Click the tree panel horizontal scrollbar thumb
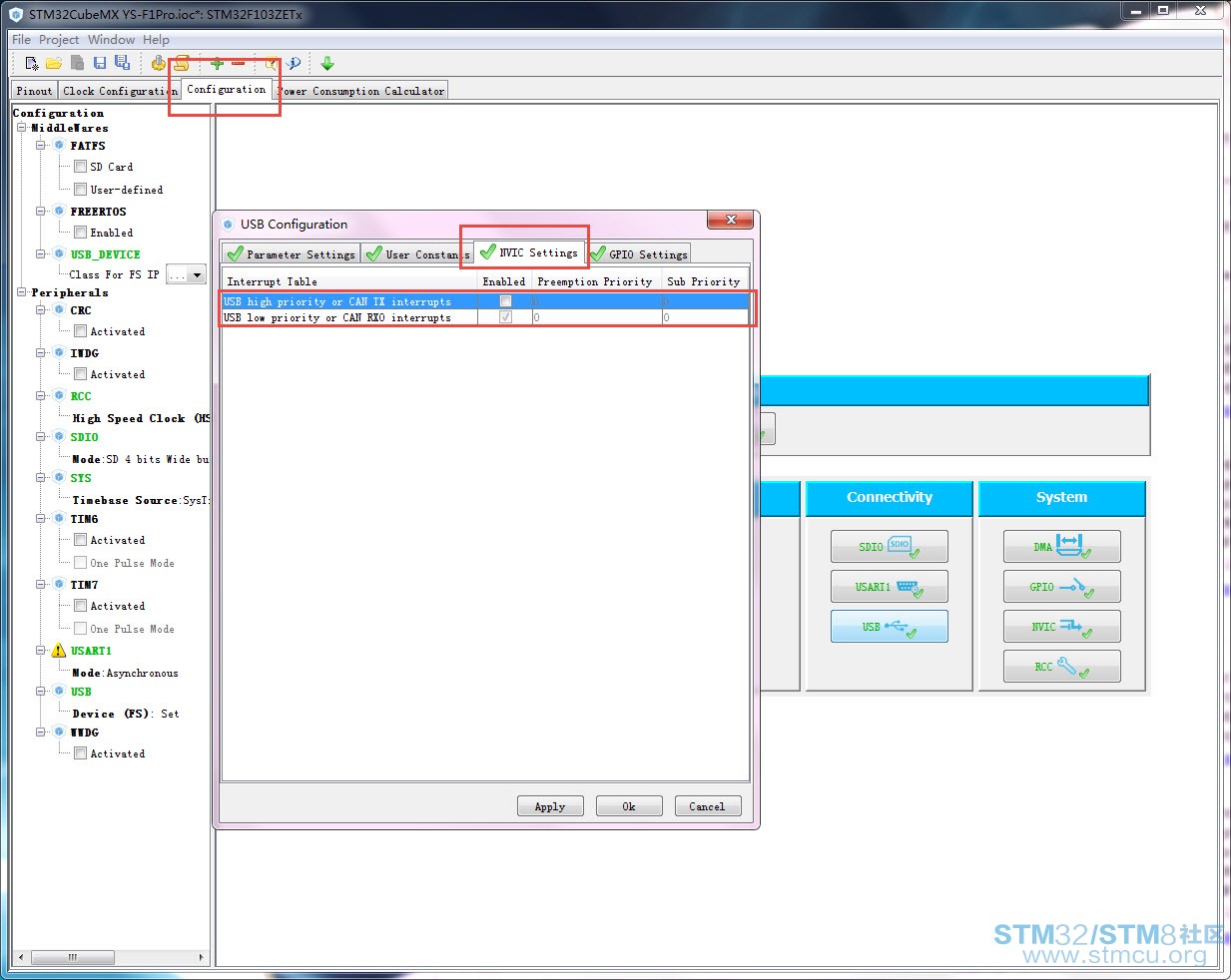1231x980 pixels. pos(73,957)
